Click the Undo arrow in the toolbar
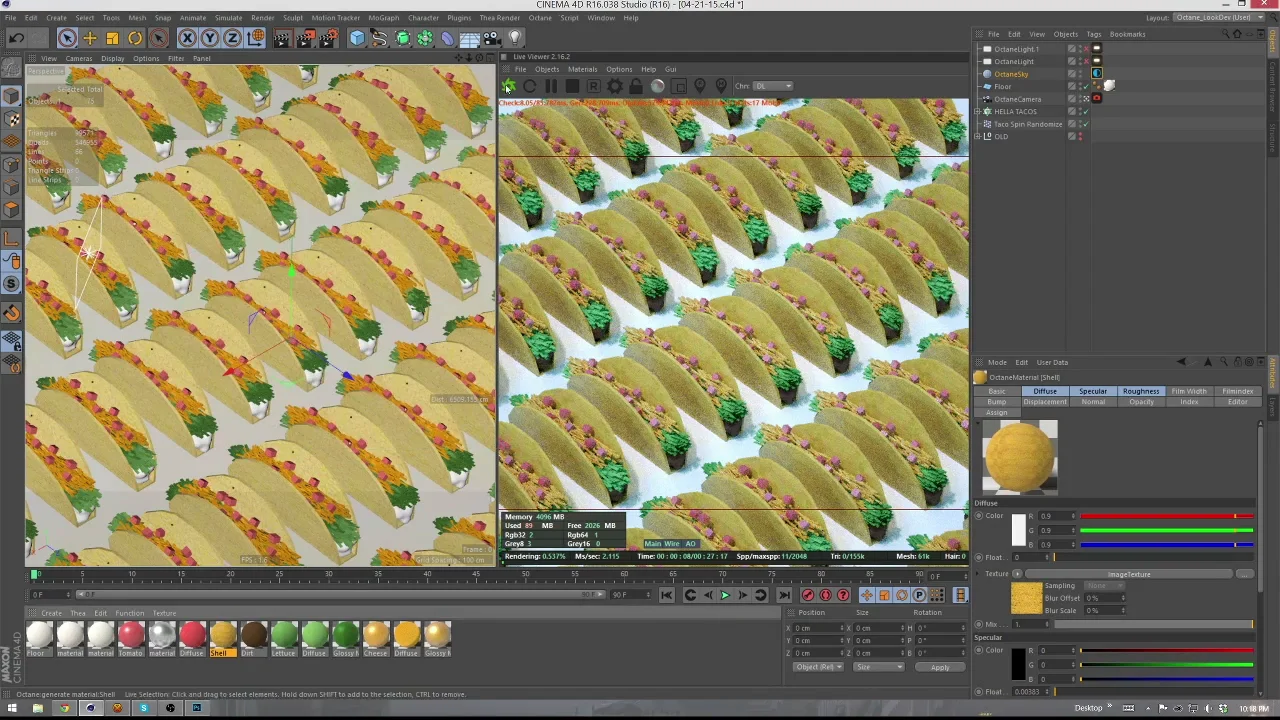Viewport: 1280px width, 720px height. pos(16,38)
